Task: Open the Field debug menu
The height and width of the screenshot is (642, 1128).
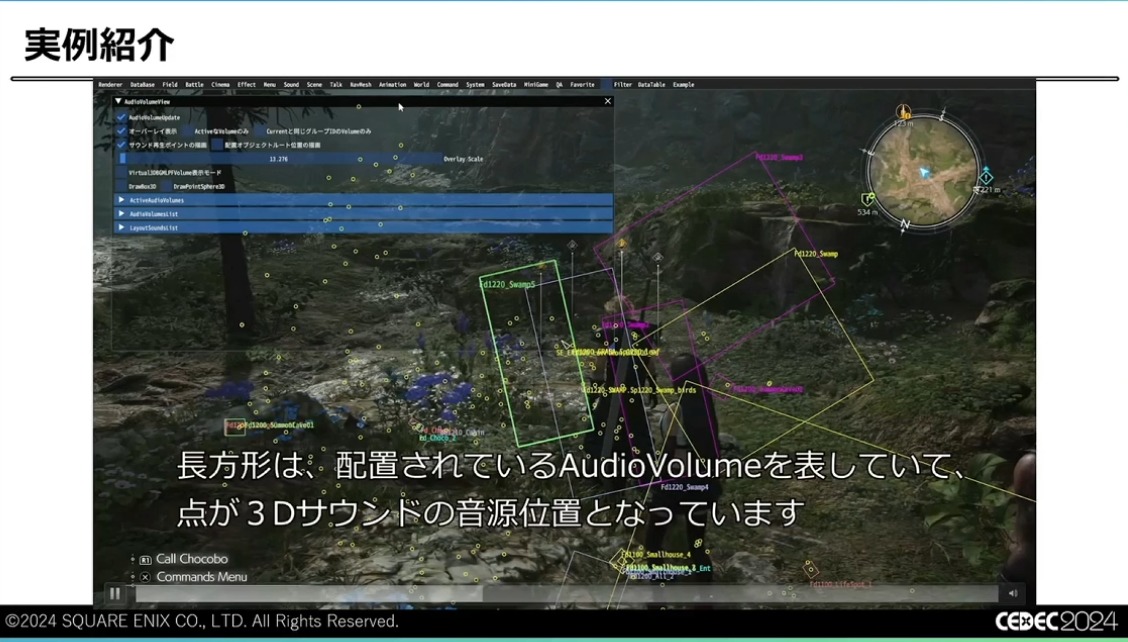Action: (x=170, y=85)
